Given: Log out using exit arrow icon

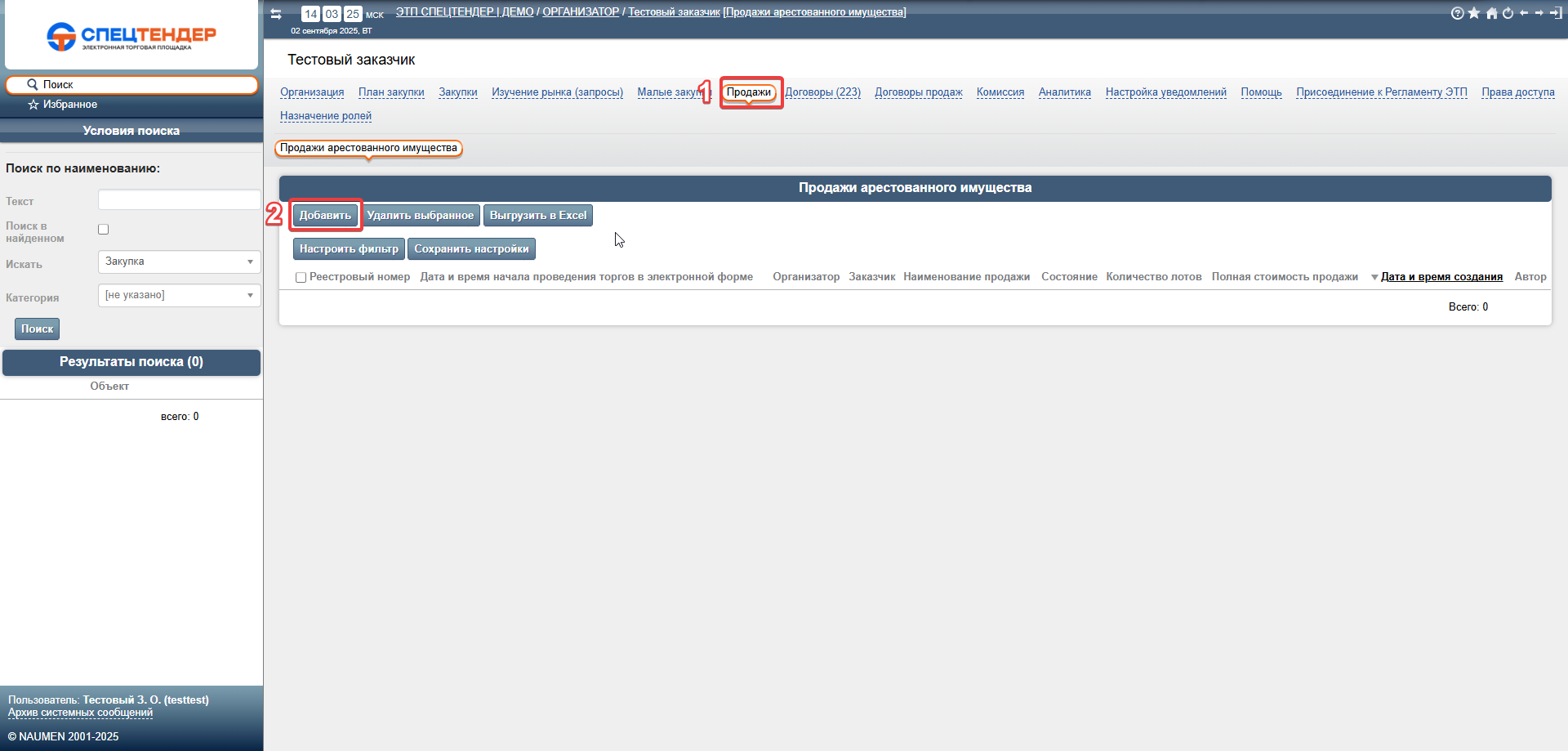Looking at the screenshot, I should click(1556, 13).
